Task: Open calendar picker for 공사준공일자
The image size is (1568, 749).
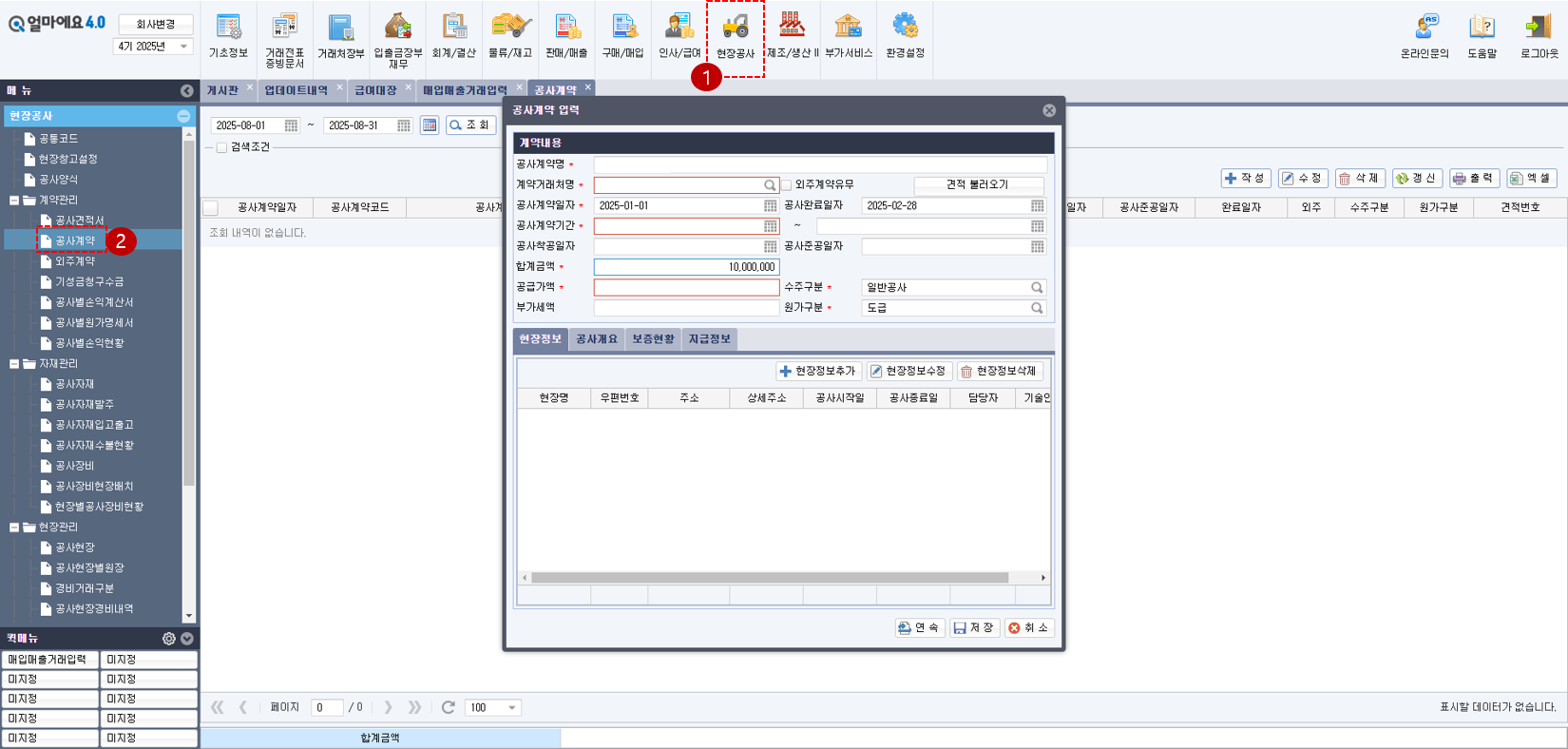Action: (1038, 246)
